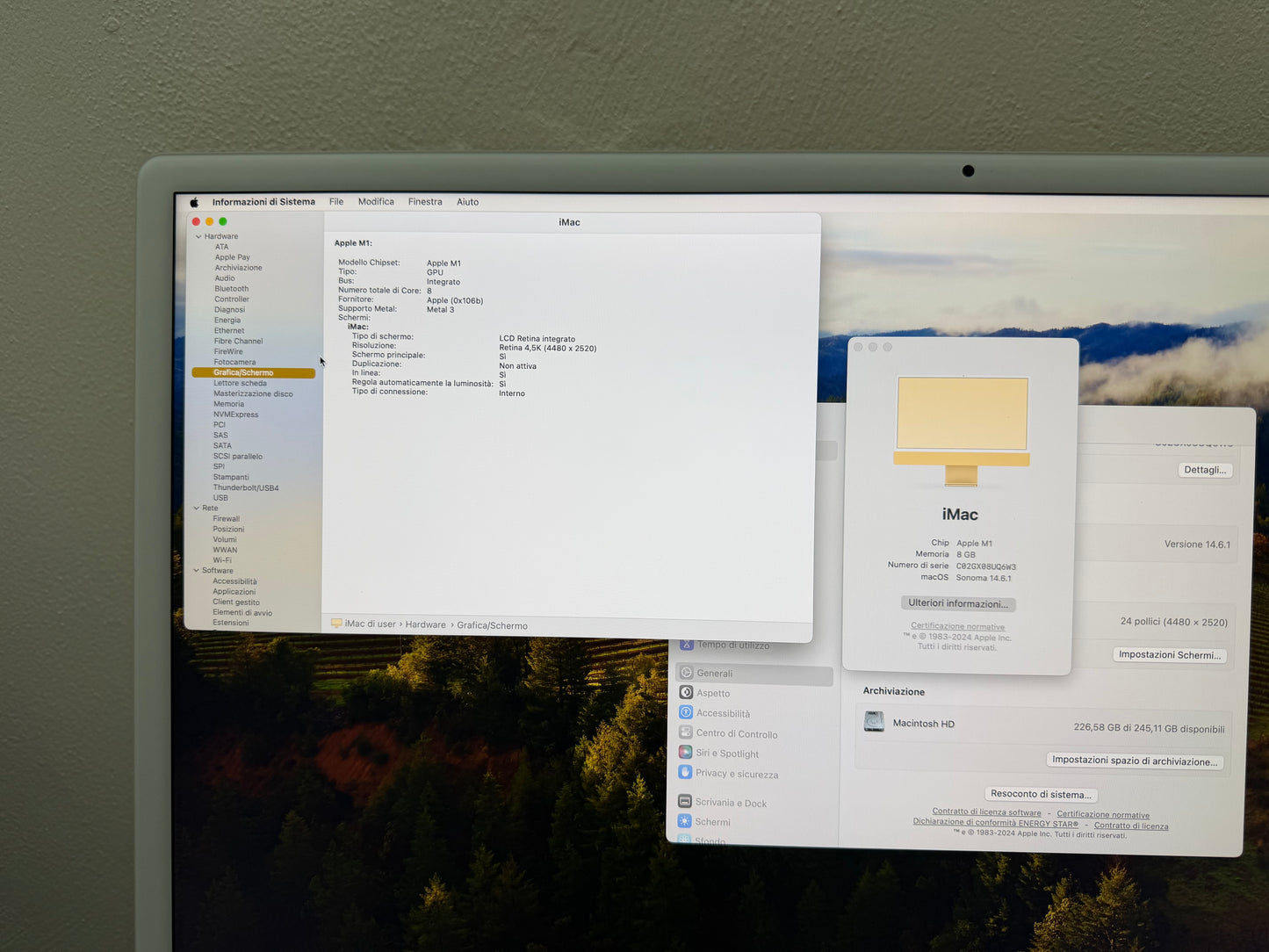Select Energia in the Hardware list
The width and height of the screenshot is (1269, 952).
[227, 321]
